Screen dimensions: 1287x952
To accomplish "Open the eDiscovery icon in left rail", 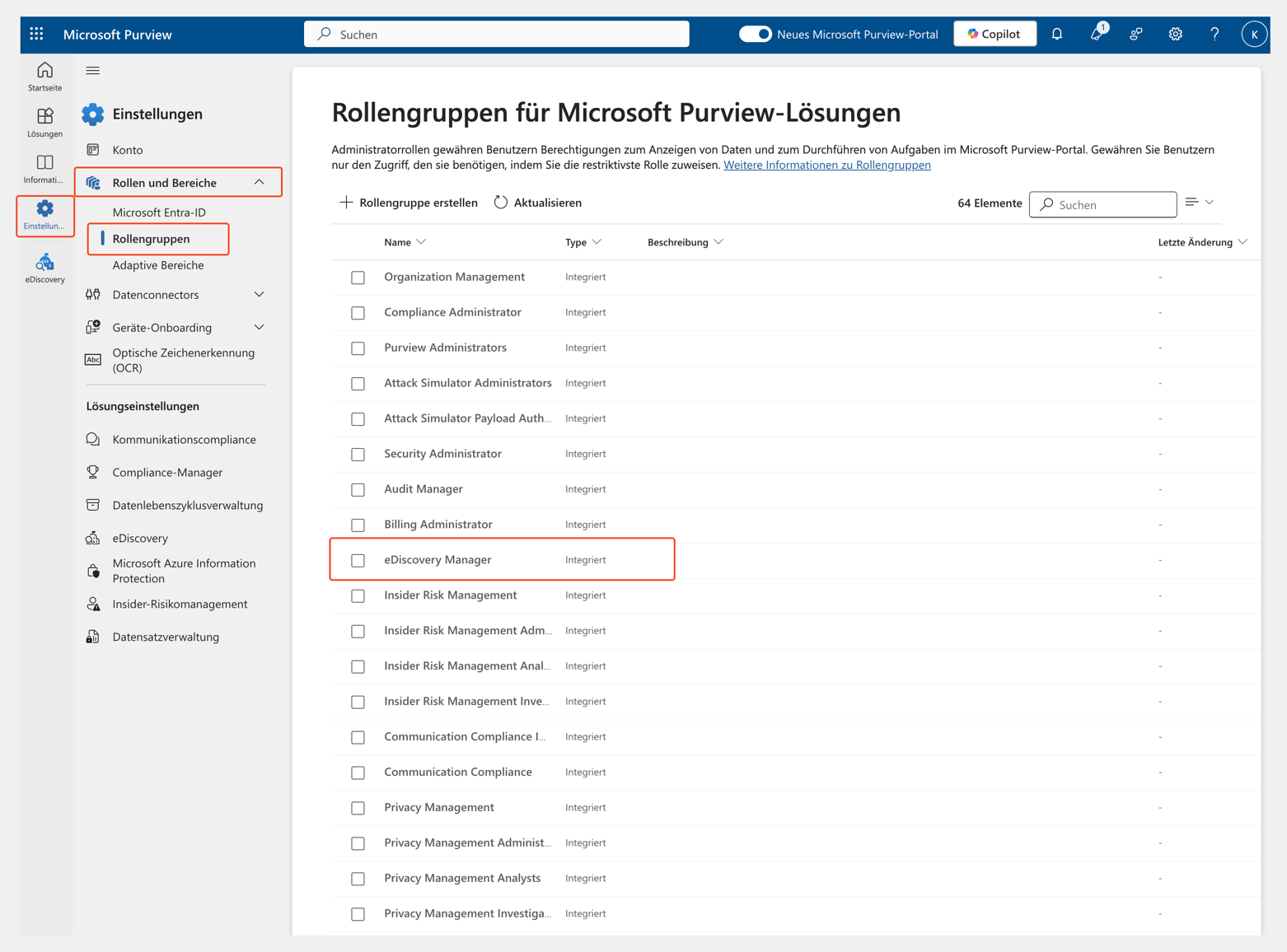I will click(x=44, y=268).
